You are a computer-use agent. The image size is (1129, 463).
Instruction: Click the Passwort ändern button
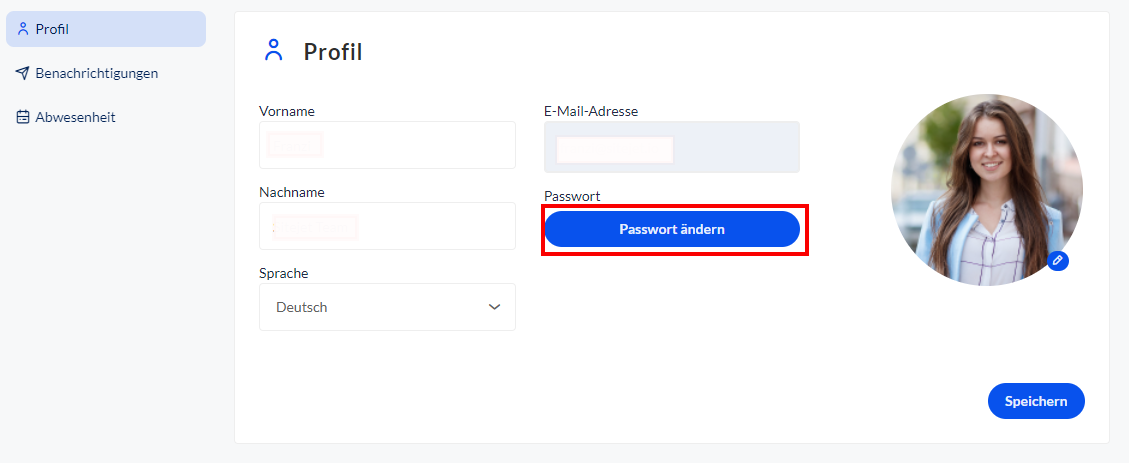(x=672, y=229)
